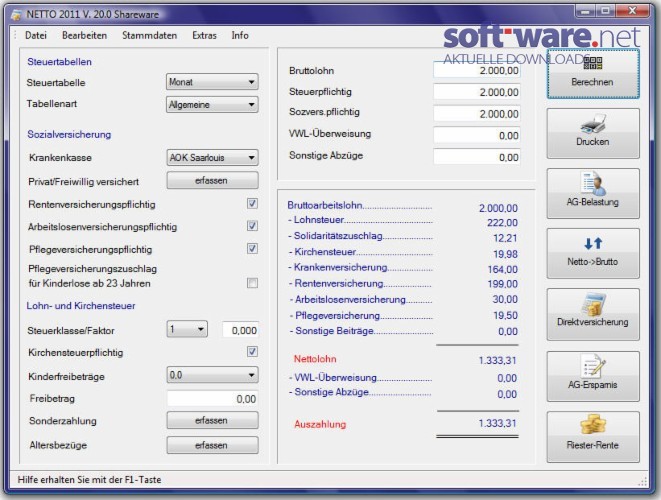661x500 pixels.
Task: Click the Drucken printer icon
Action: click(x=593, y=124)
